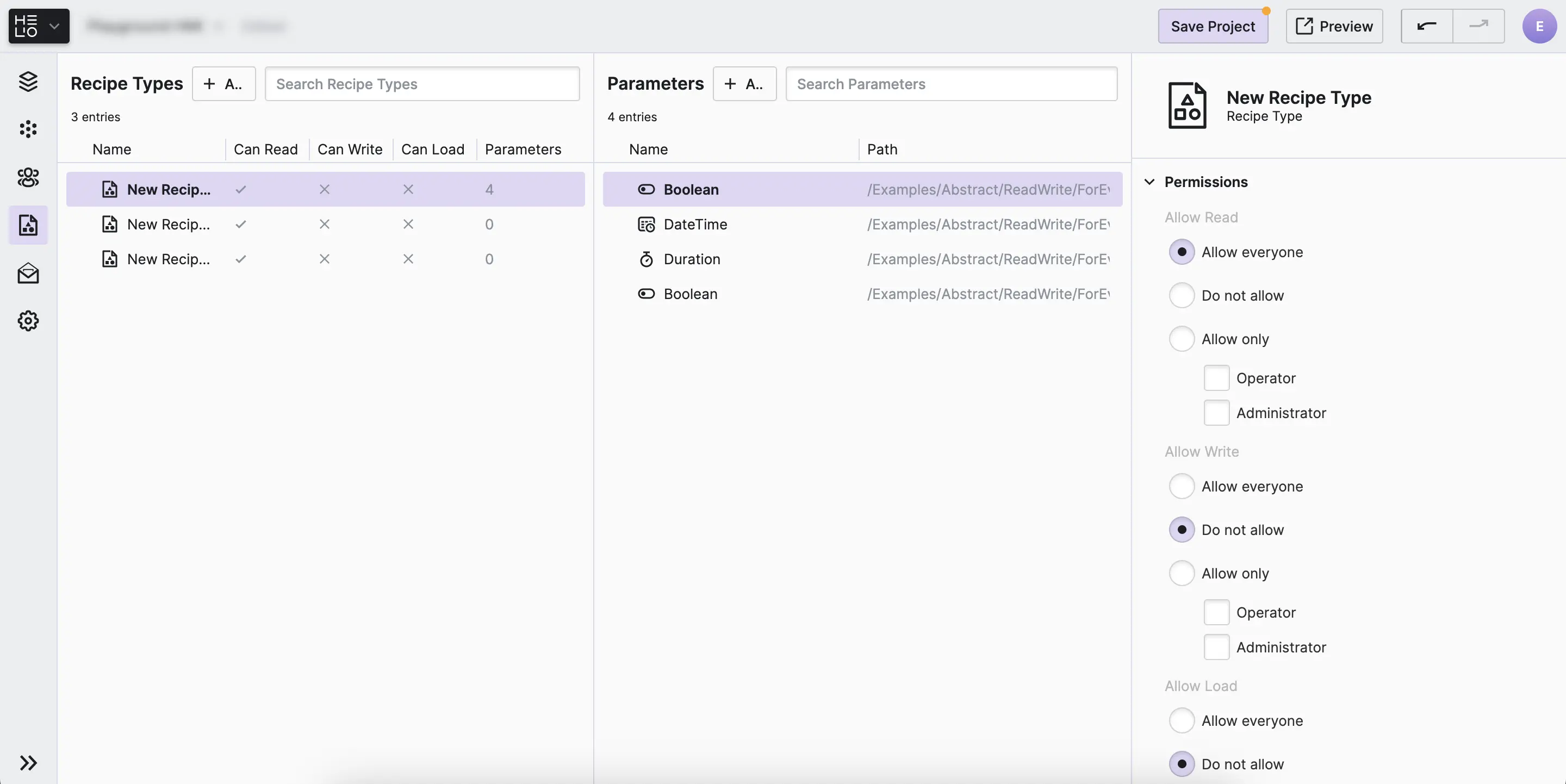Collapse the Permissions section
Viewport: 1566px width, 784px height.
click(x=1149, y=182)
